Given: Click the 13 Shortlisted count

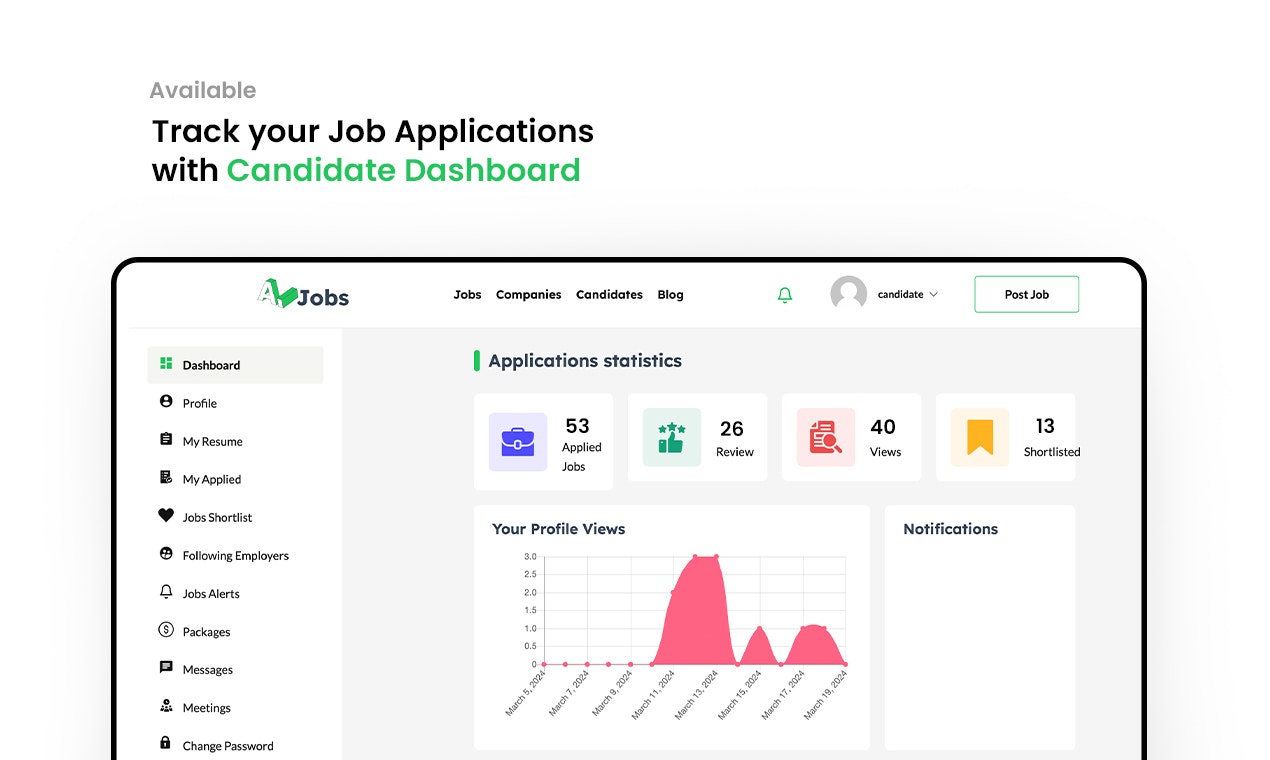Looking at the screenshot, I should [x=1045, y=426].
